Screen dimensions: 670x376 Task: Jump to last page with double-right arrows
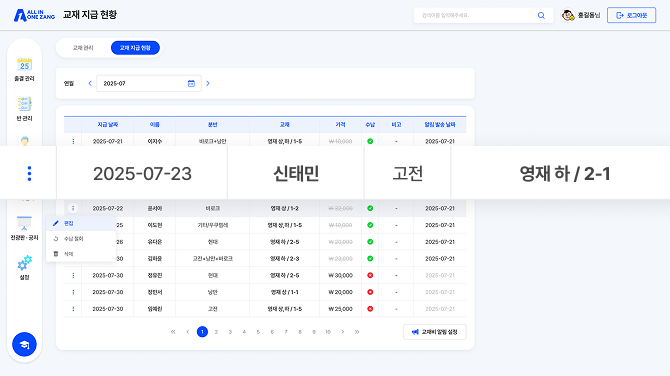pyautogui.click(x=357, y=332)
